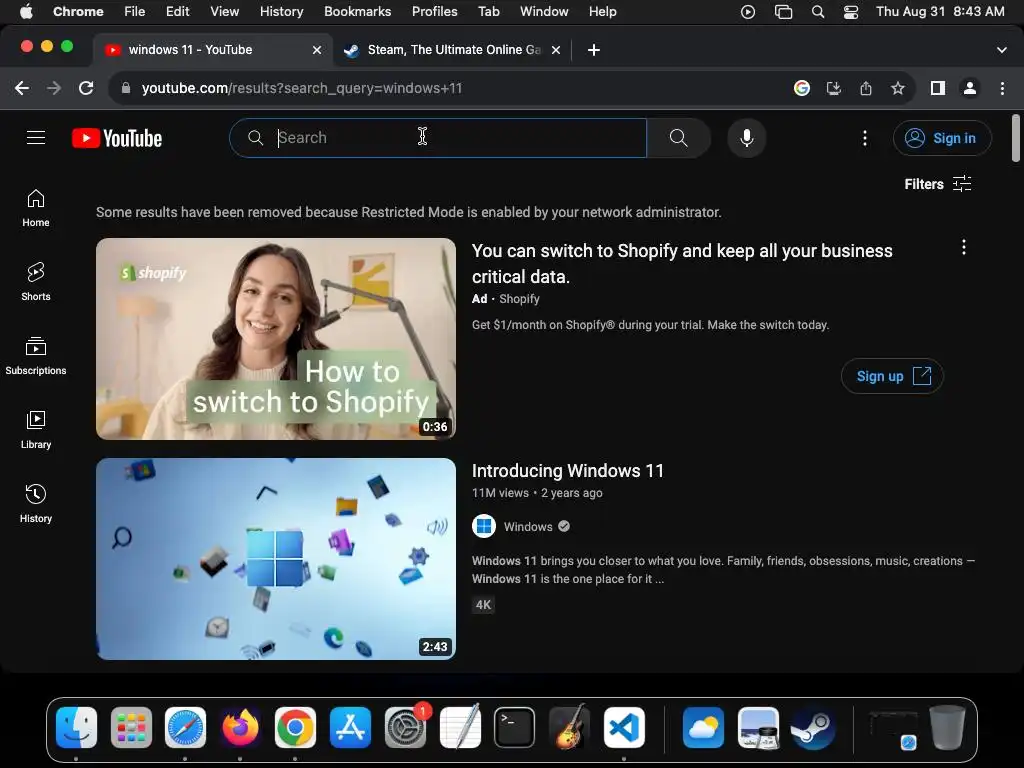Open the YouTube hamburger guide menu
The height and width of the screenshot is (768, 1024).
pos(36,138)
